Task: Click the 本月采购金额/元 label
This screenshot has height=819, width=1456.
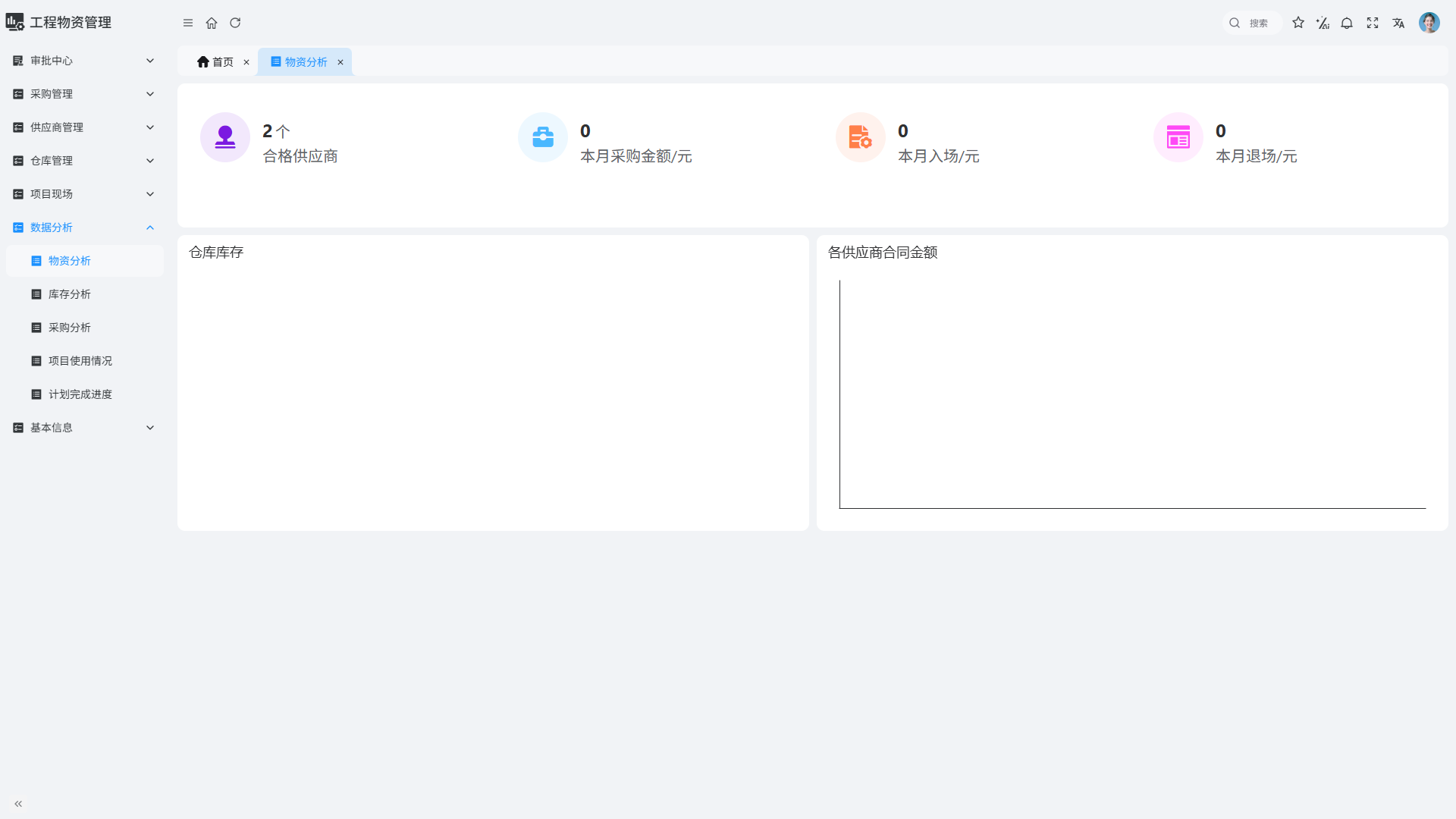Action: 636,156
